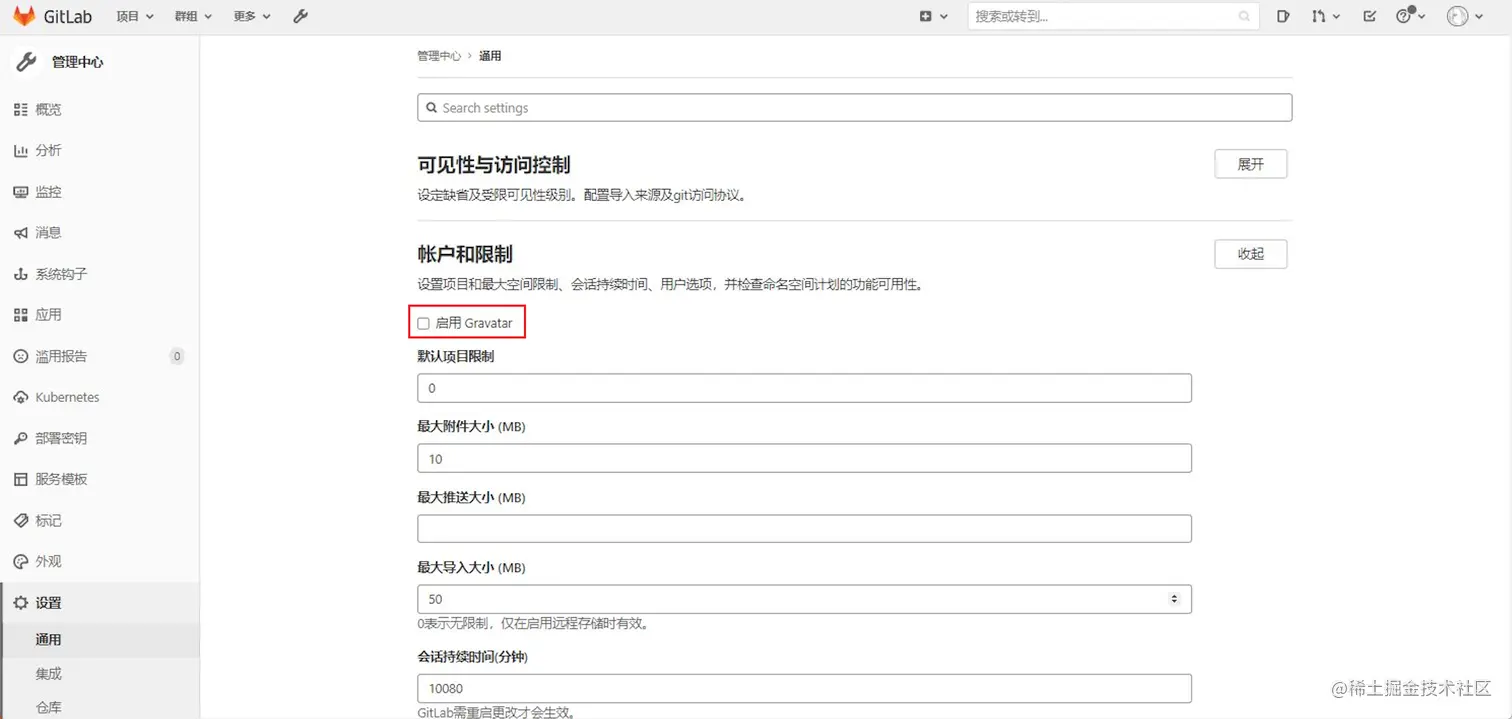Click the 设置 gear icon
Screen dimensions: 1512x719
(x=20, y=603)
